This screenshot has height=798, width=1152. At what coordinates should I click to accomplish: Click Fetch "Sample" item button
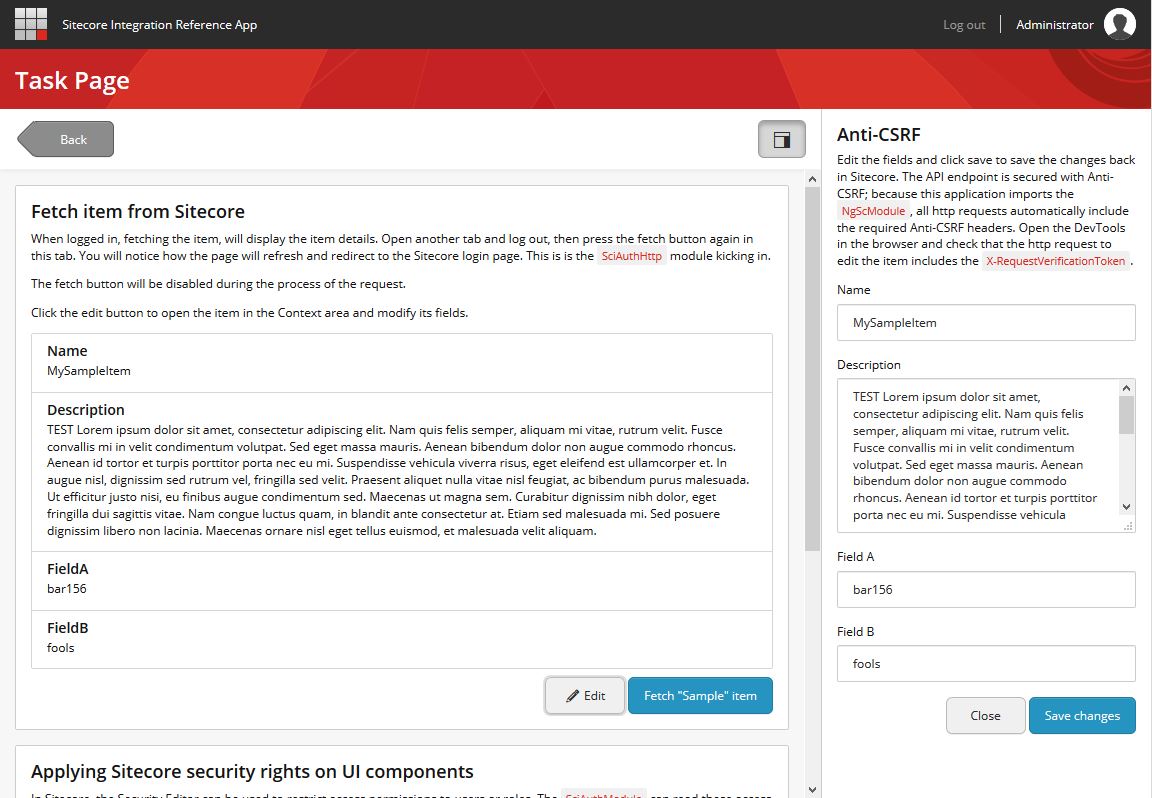(700, 696)
